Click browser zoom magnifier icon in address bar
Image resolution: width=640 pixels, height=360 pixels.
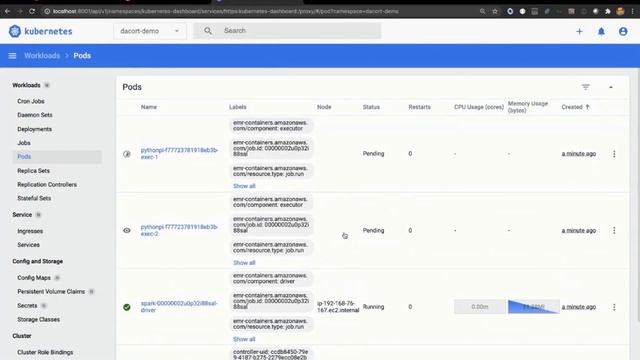[482, 11]
